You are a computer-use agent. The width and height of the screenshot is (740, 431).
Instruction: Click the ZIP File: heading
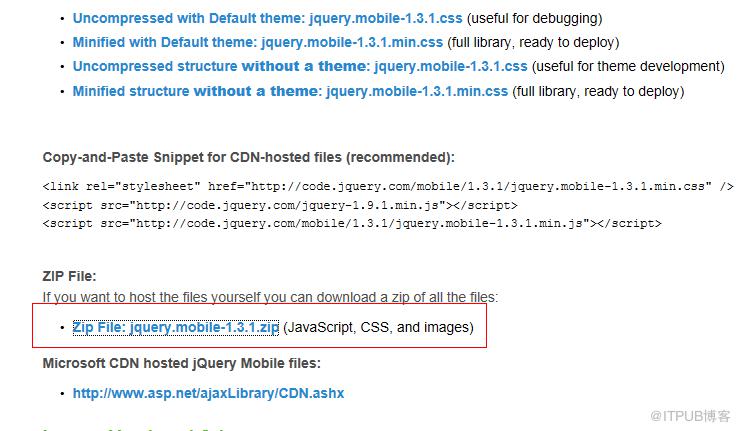tap(69, 276)
